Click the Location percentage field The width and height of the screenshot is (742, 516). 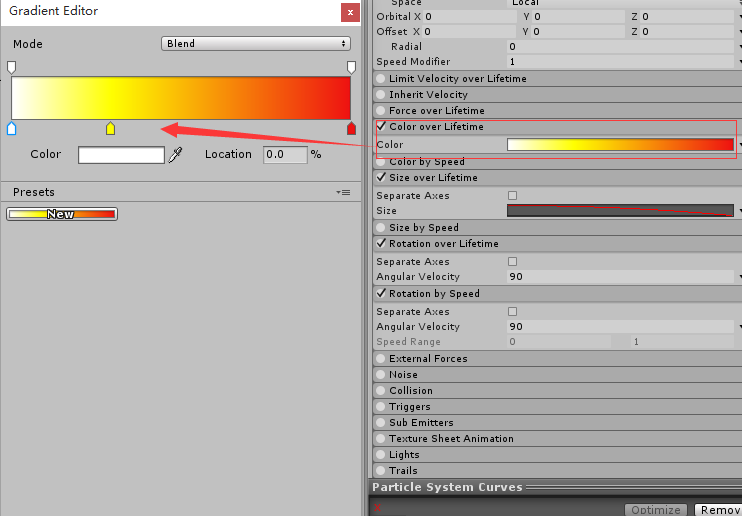(285, 155)
